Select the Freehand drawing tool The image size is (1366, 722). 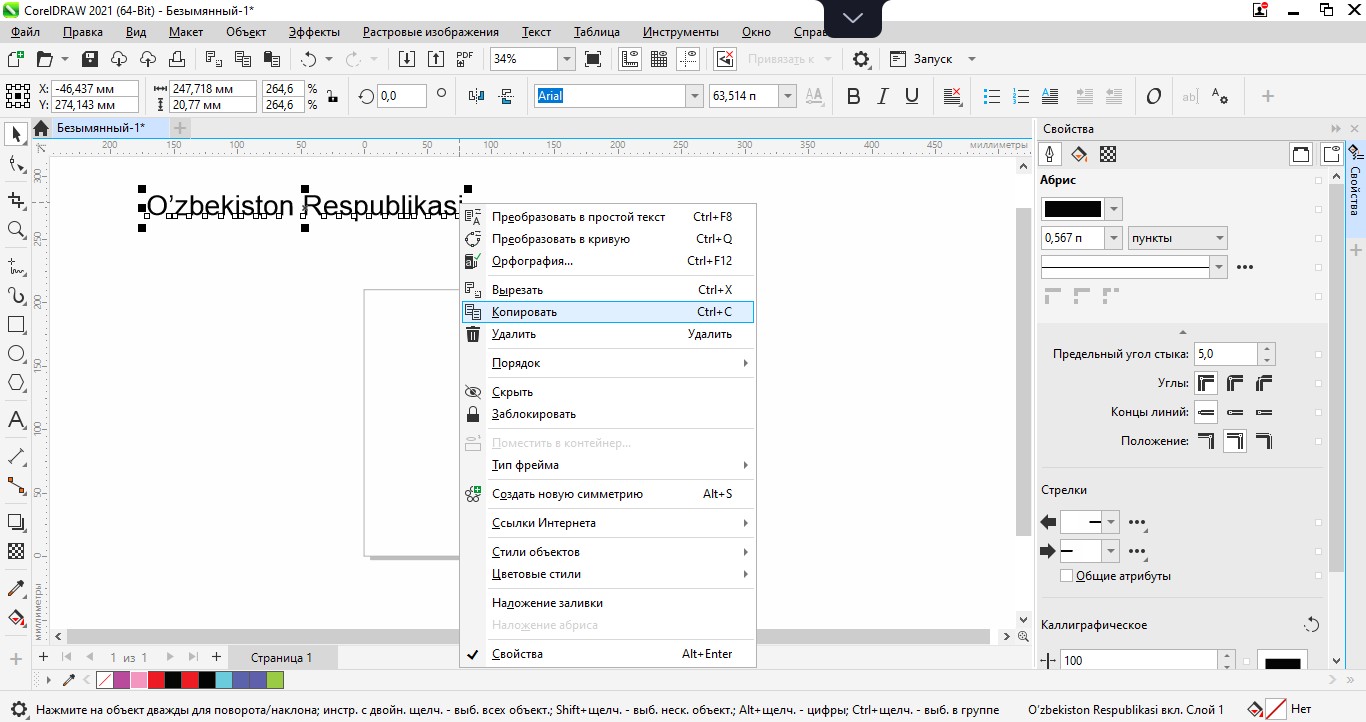point(15,266)
